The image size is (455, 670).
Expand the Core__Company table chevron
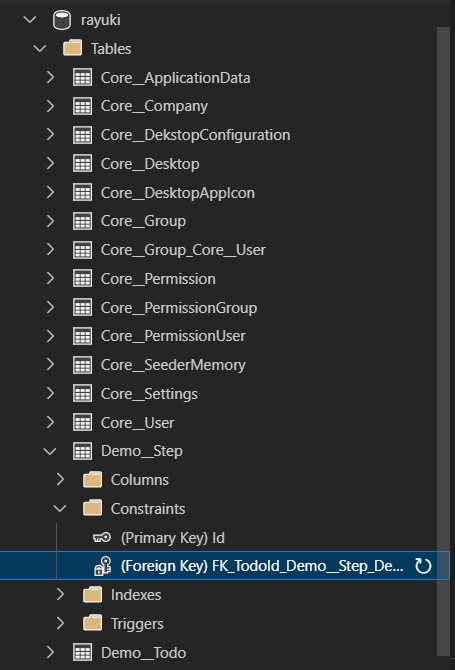pos(50,106)
